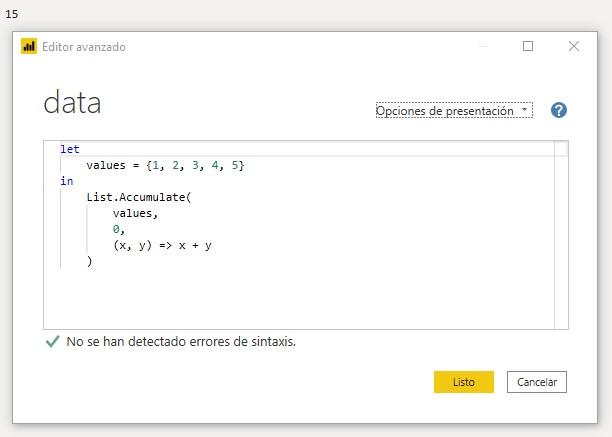Click the Power BI logo icon in title bar

click(x=29, y=46)
